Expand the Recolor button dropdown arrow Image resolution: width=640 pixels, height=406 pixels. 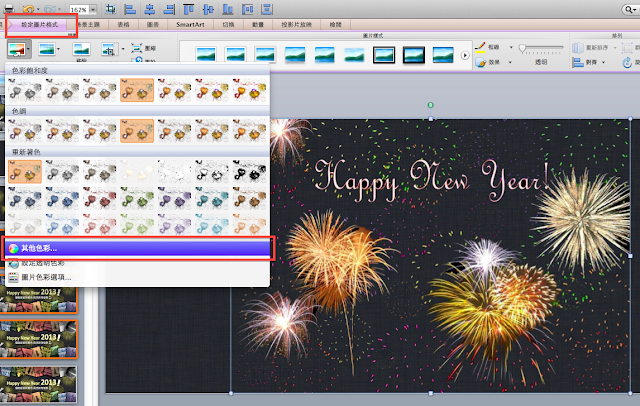28,50
